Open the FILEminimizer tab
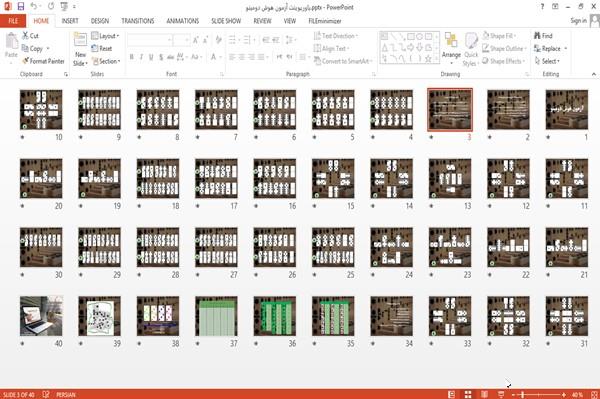Image resolution: width=600 pixels, height=399 pixels. click(324, 21)
